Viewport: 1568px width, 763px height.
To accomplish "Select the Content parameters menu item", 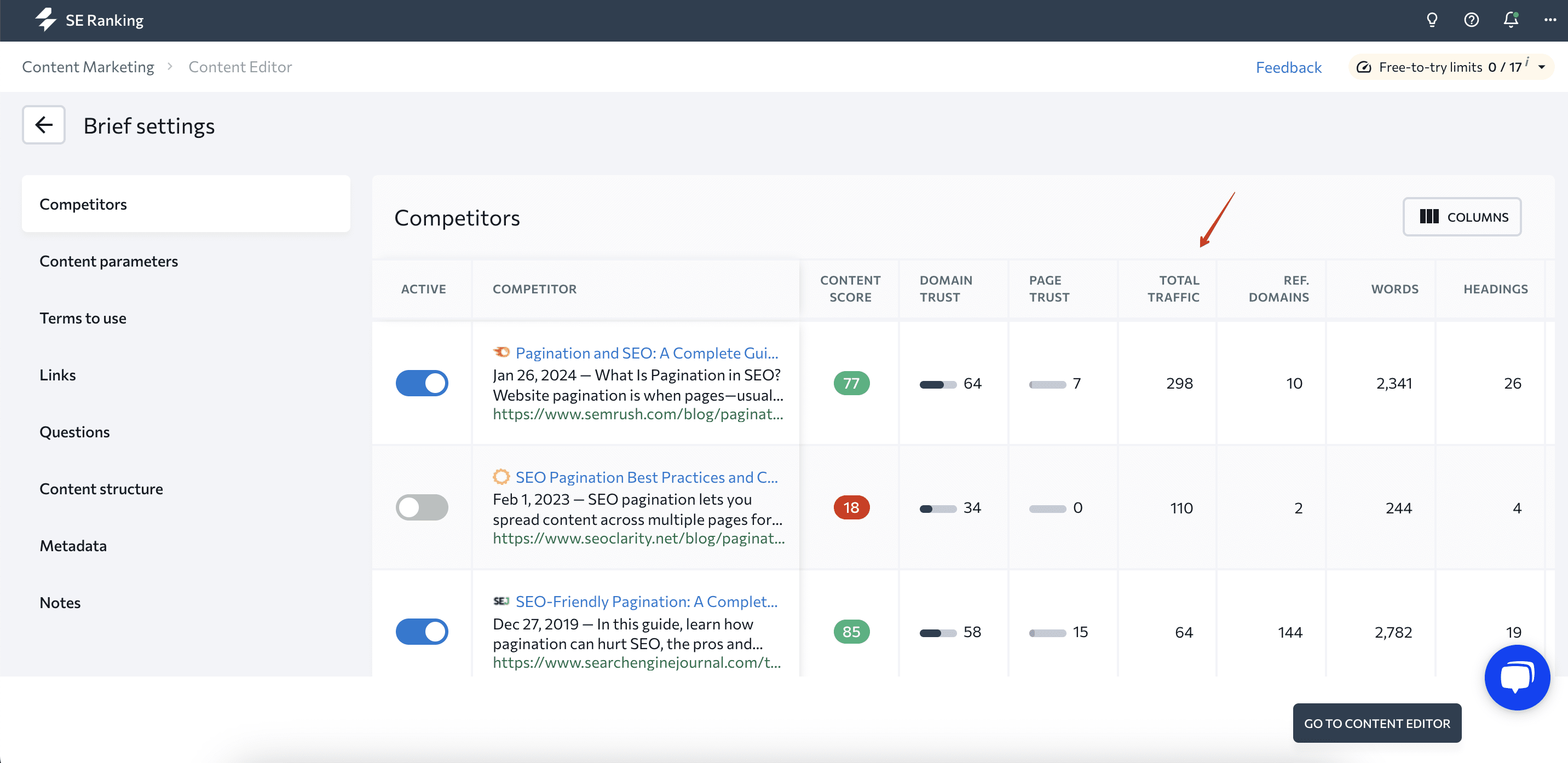I will pyautogui.click(x=109, y=260).
